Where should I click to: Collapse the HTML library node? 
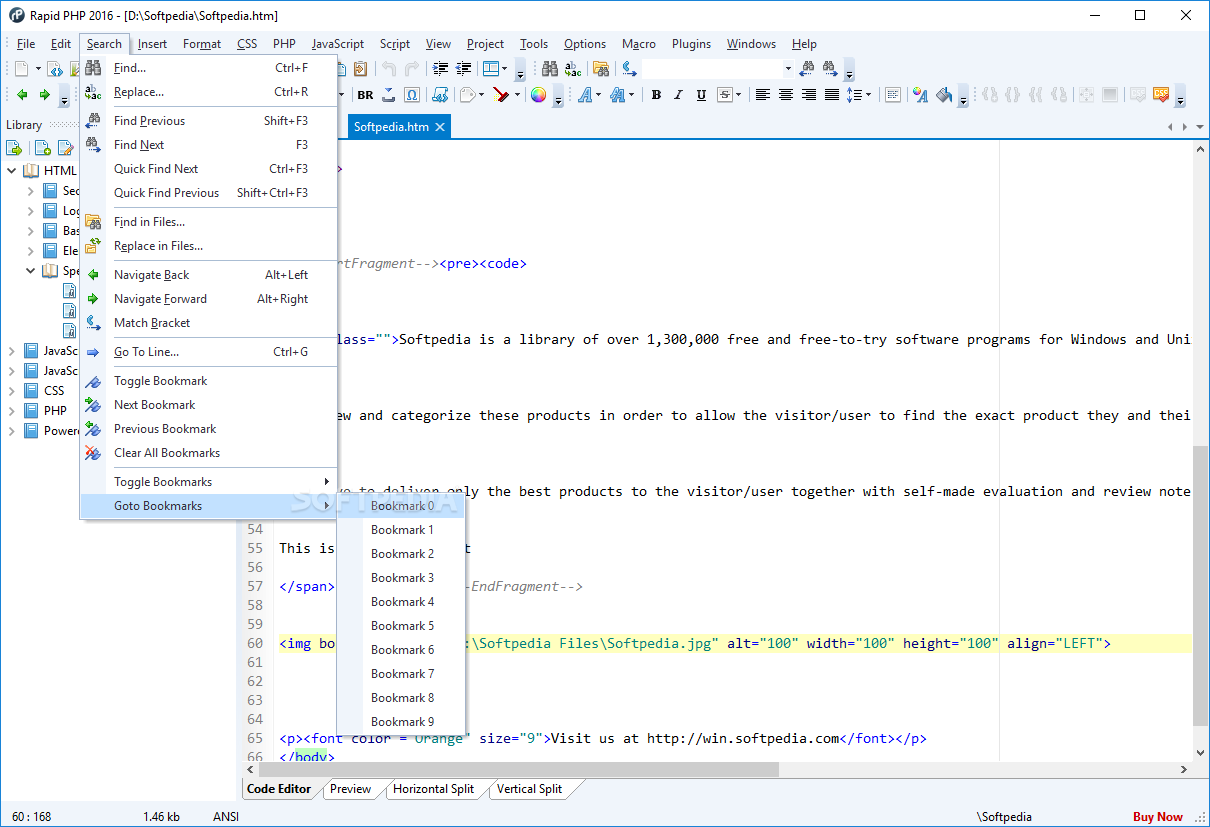(12, 171)
